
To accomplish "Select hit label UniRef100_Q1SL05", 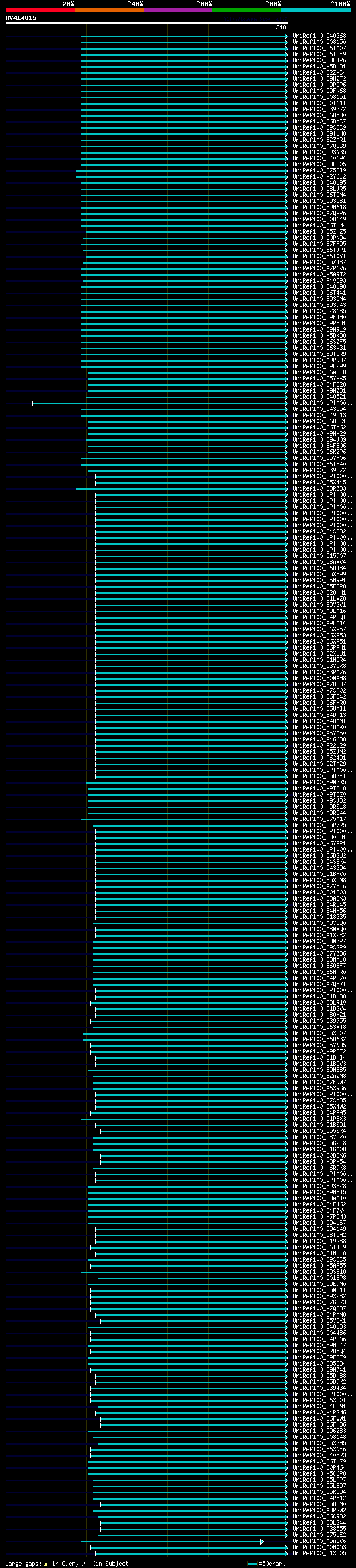I will (x=319, y=1553).
